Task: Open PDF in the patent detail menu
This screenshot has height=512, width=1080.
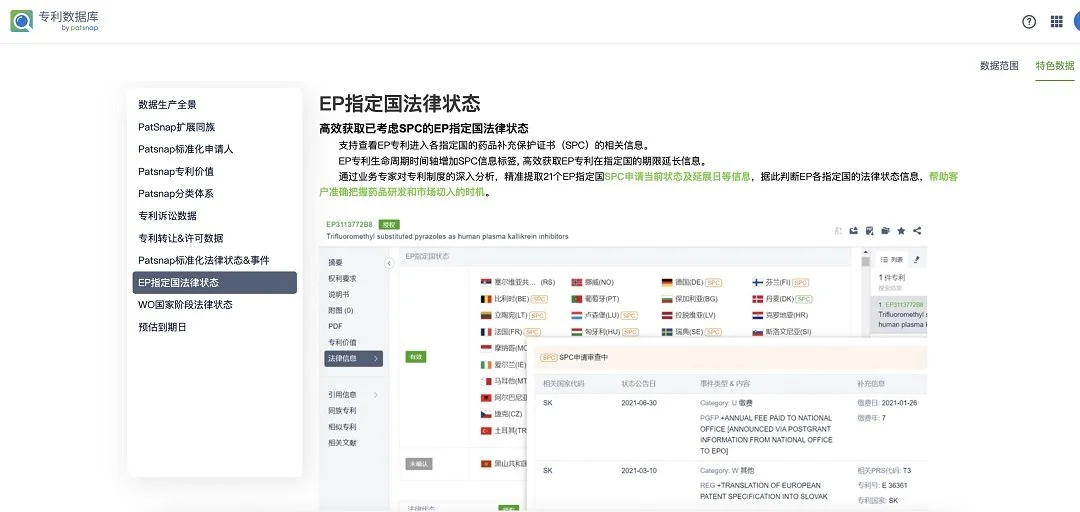Action: 335,326
